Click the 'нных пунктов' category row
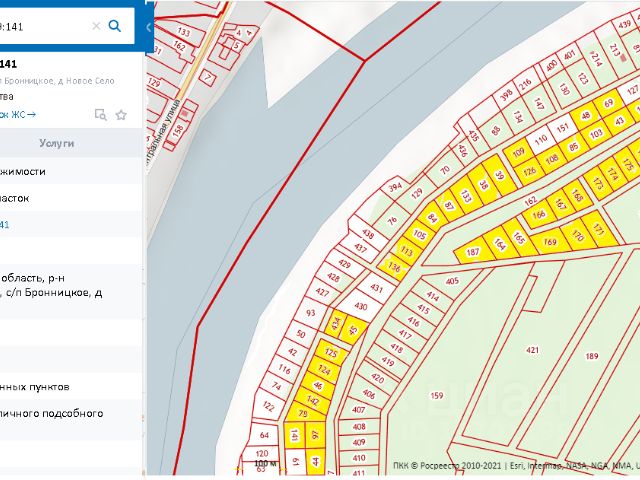 click(71, 387)
